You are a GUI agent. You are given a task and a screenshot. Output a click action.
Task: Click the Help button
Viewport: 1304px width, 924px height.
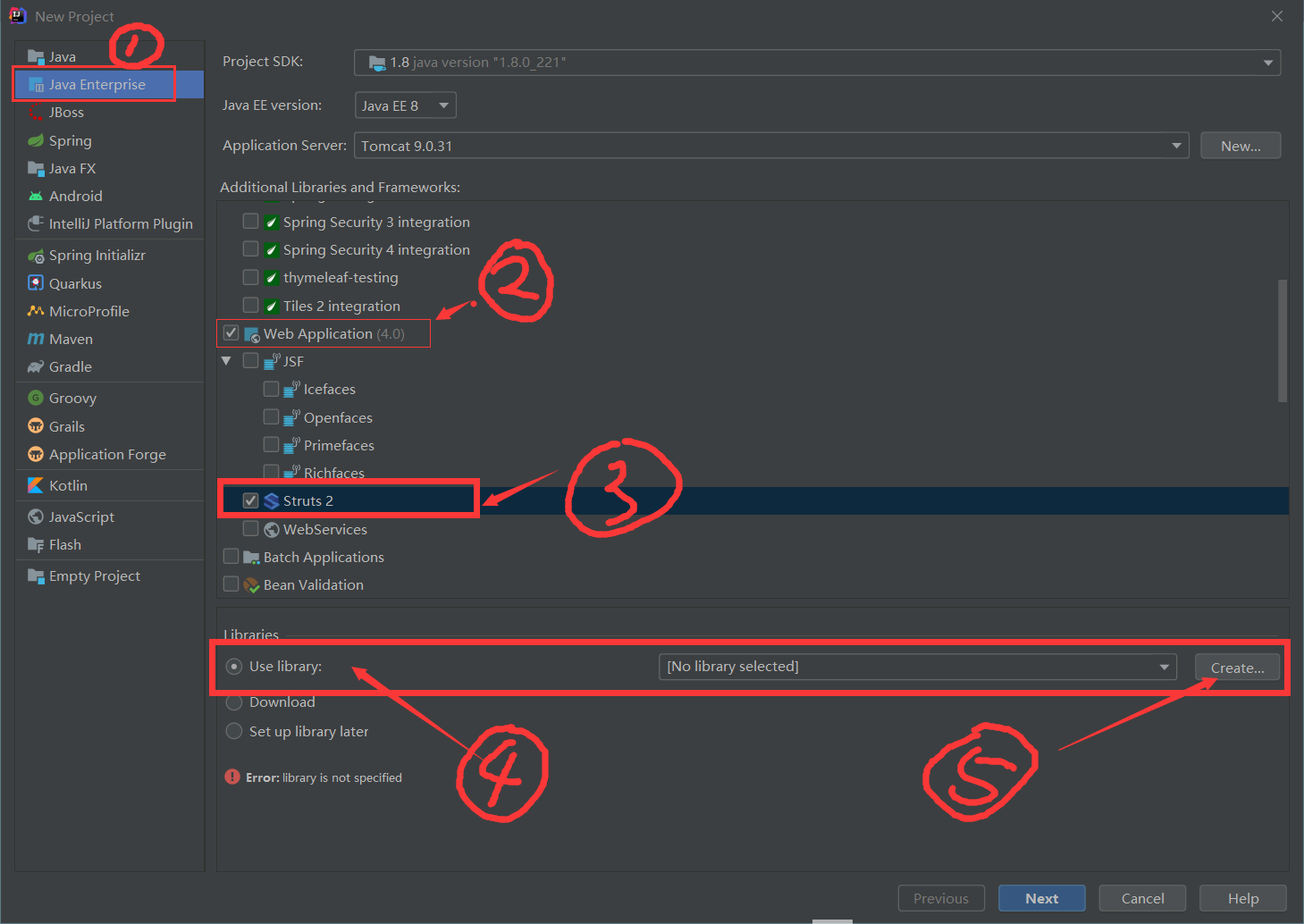click(x=1242, y=898)
